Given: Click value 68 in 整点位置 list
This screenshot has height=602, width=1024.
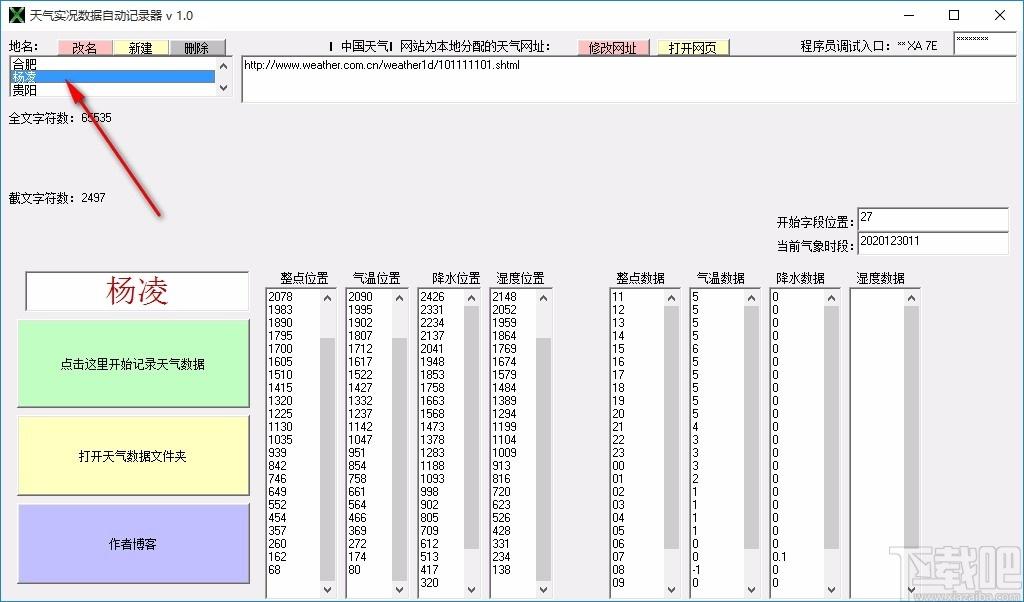Looking at the screenshot, I should [274, 569].
